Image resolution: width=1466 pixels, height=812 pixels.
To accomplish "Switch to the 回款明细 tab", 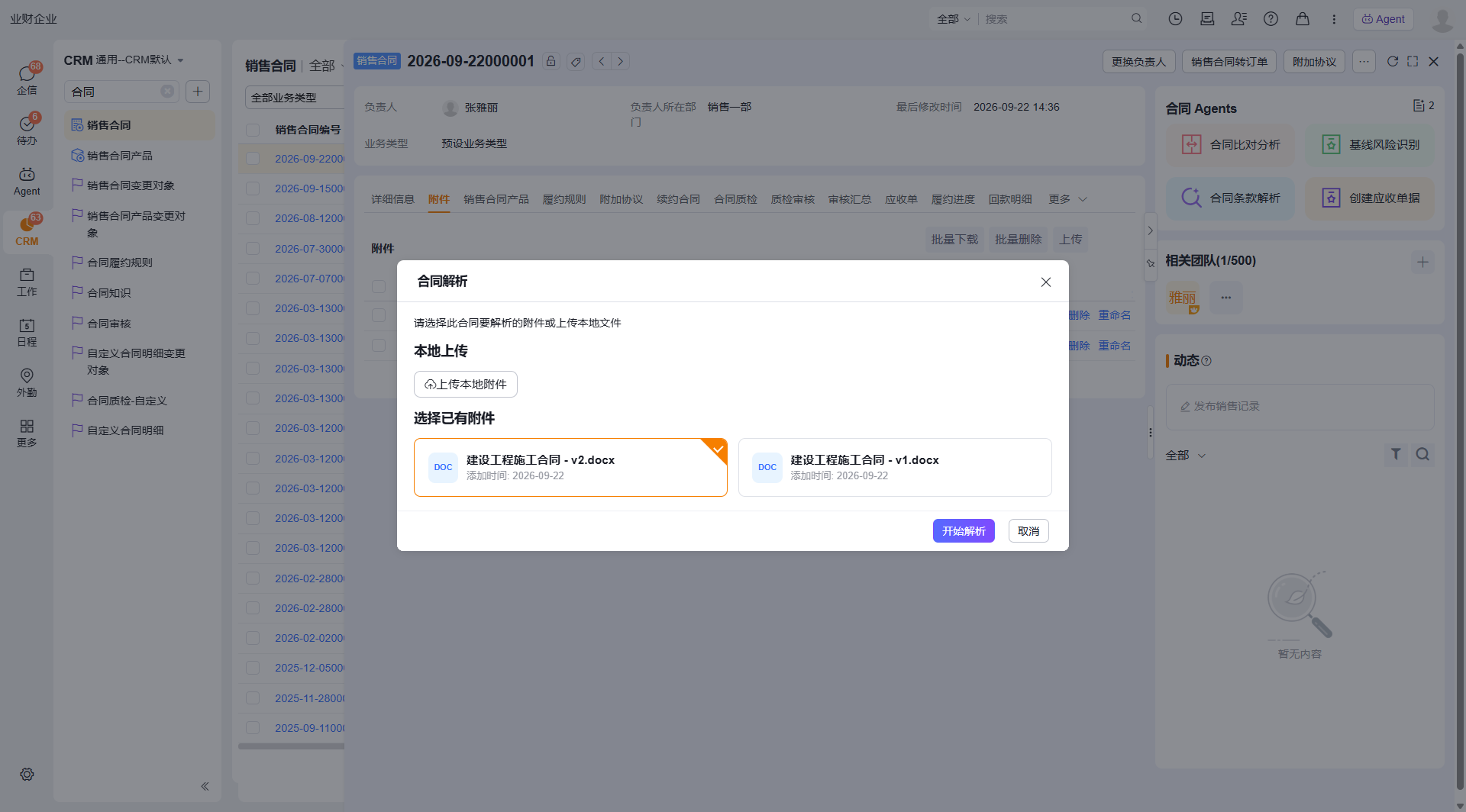I will coord(1010,199).
